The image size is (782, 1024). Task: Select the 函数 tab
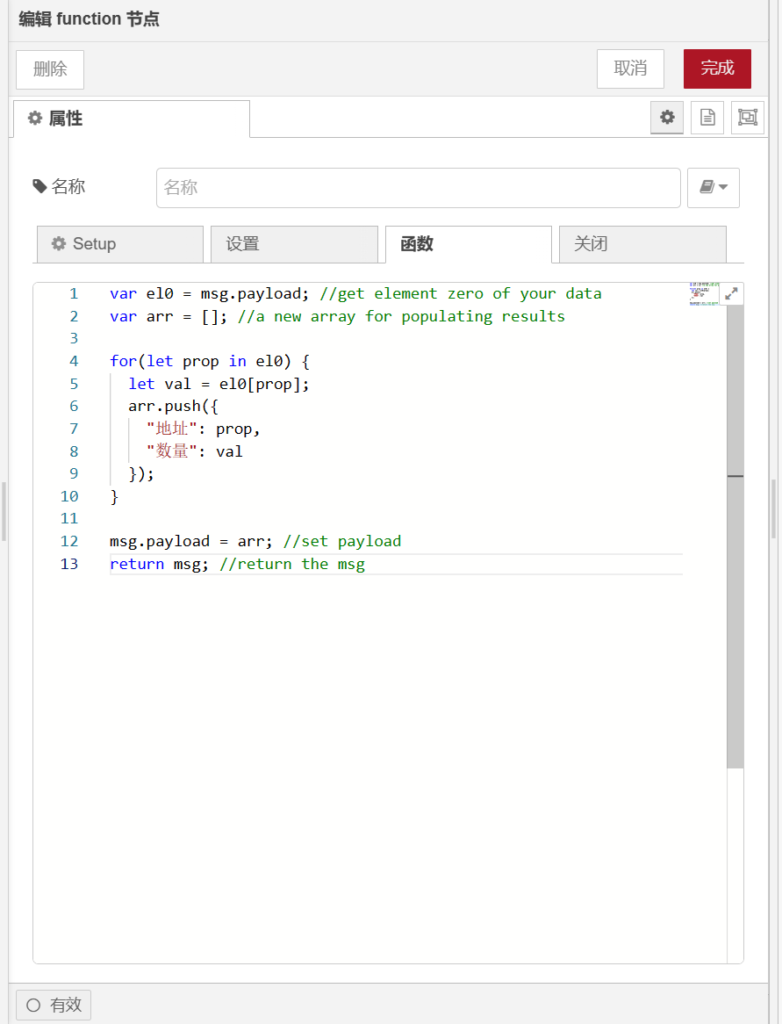click(468, 244)
